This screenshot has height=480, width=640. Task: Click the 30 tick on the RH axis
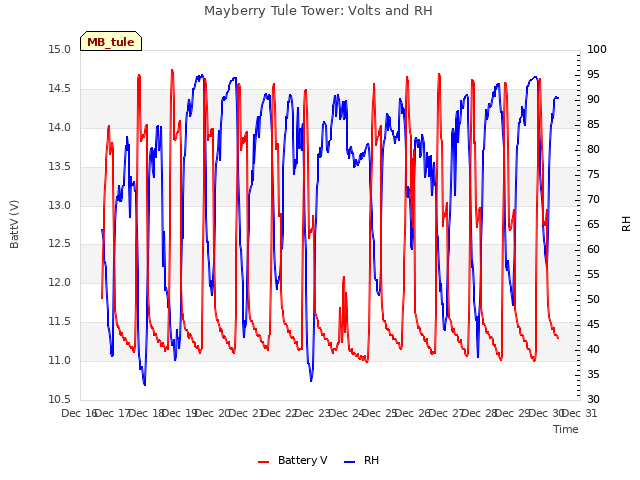coord(593,399)
